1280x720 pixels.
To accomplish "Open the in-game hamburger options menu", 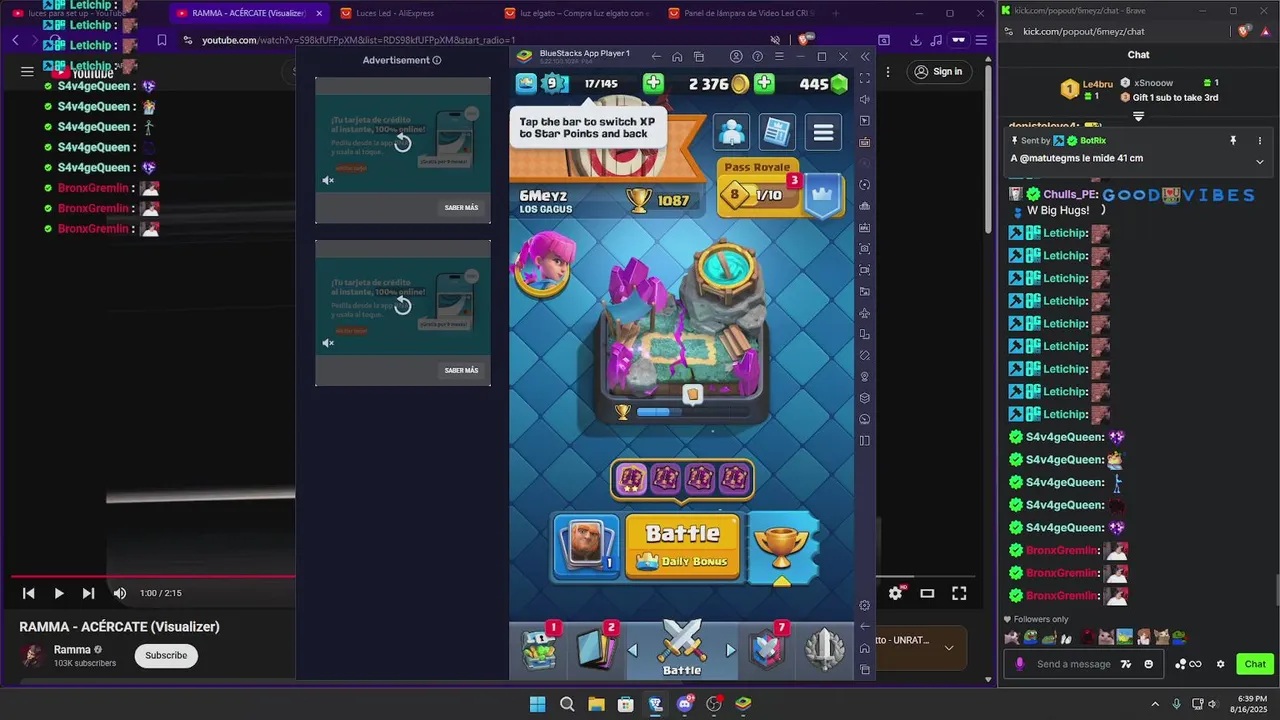I will (823, 132).
